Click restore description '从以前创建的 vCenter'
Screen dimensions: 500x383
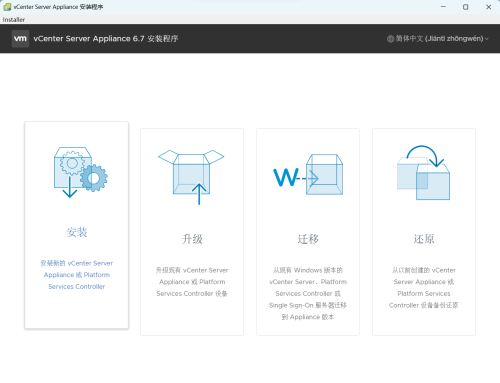(x=424, y=288)
